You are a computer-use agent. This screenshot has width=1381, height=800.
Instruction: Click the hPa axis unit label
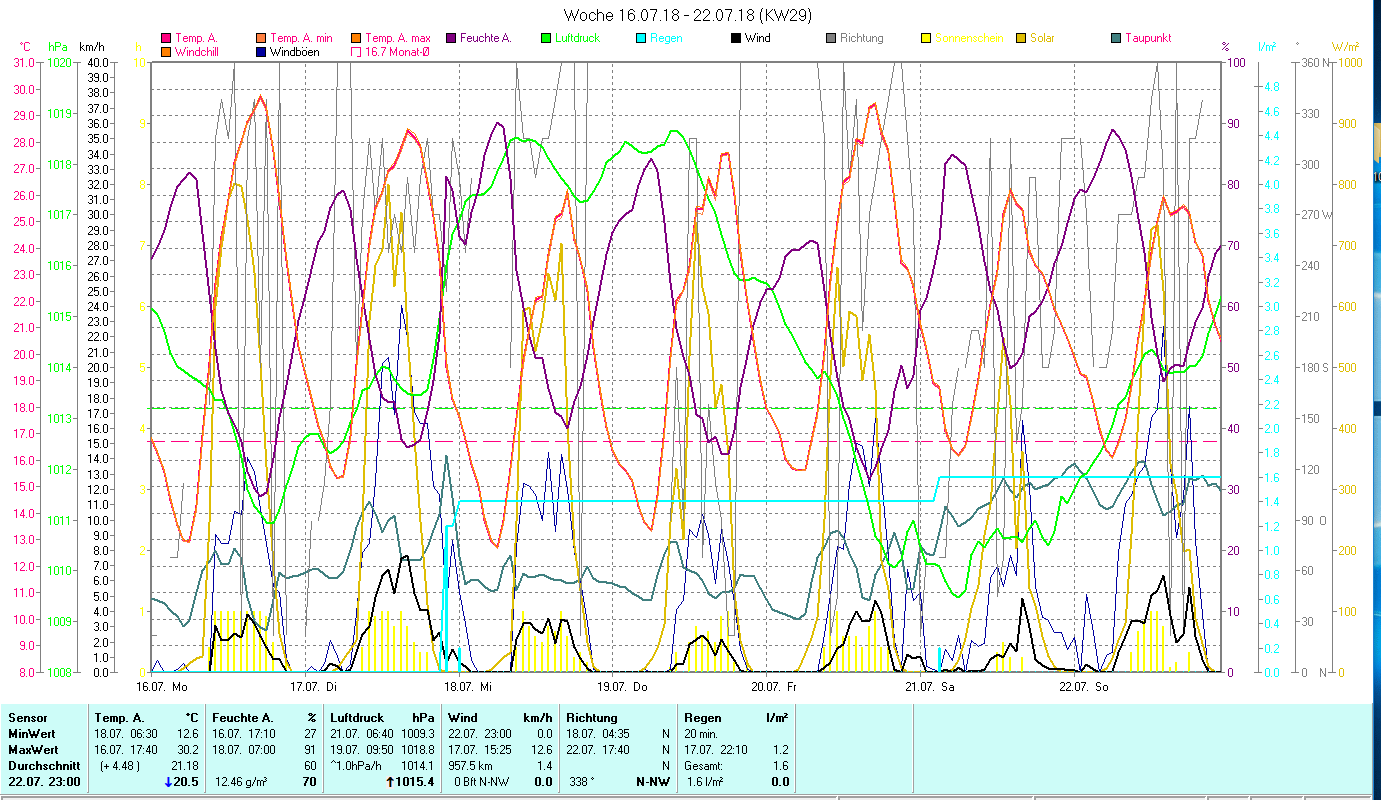click(x=57, y=46)
